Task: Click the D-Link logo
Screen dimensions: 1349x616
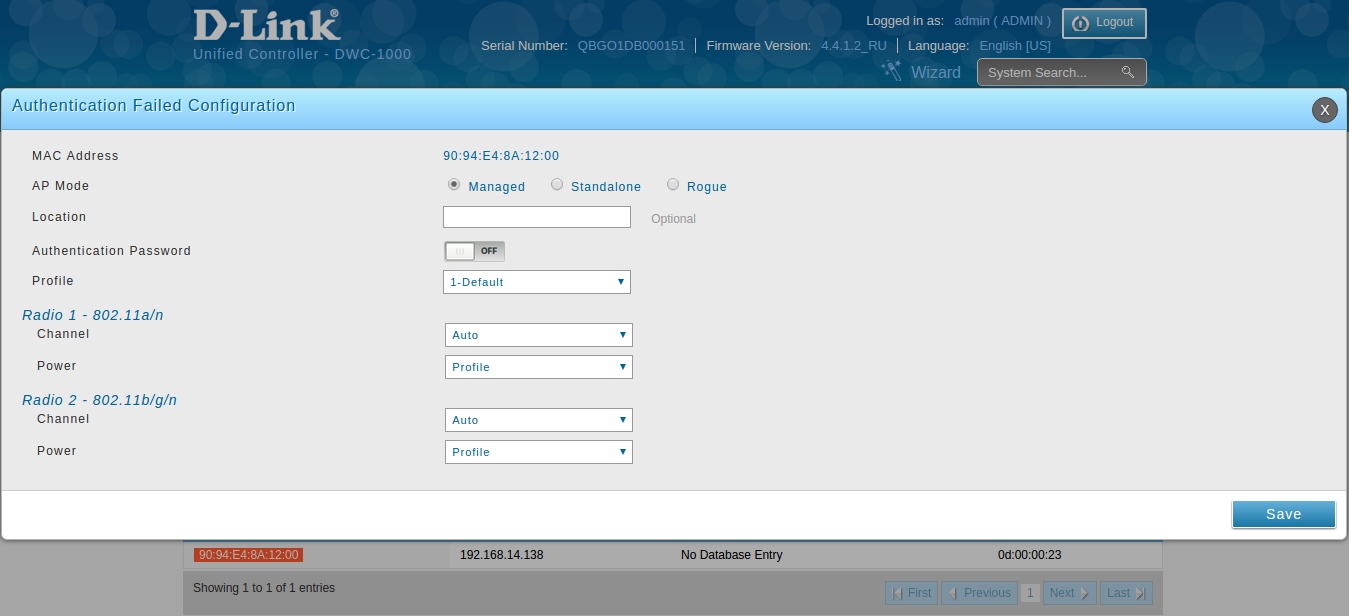Action: 266,26
